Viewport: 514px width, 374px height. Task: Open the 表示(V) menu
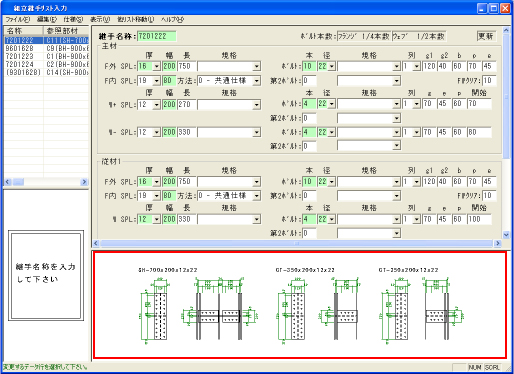pyautogui.click(x=100, y=20)
